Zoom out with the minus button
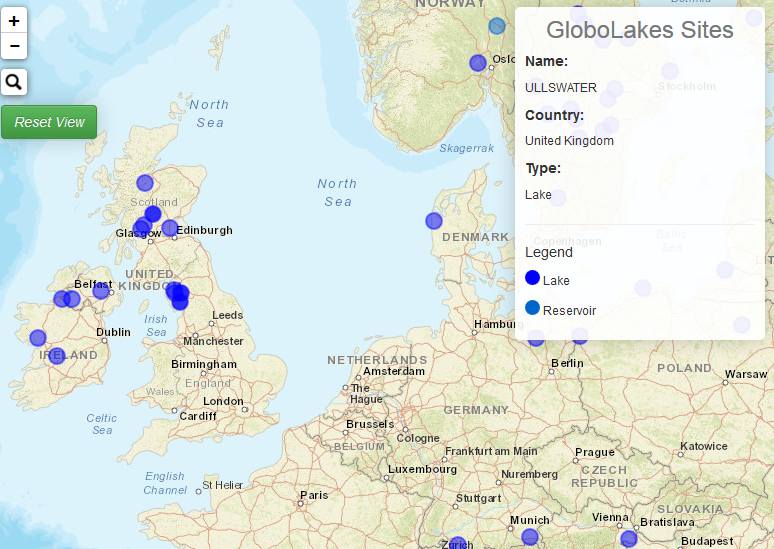Screen dimensions: 774x549 [x=14, y=46]
